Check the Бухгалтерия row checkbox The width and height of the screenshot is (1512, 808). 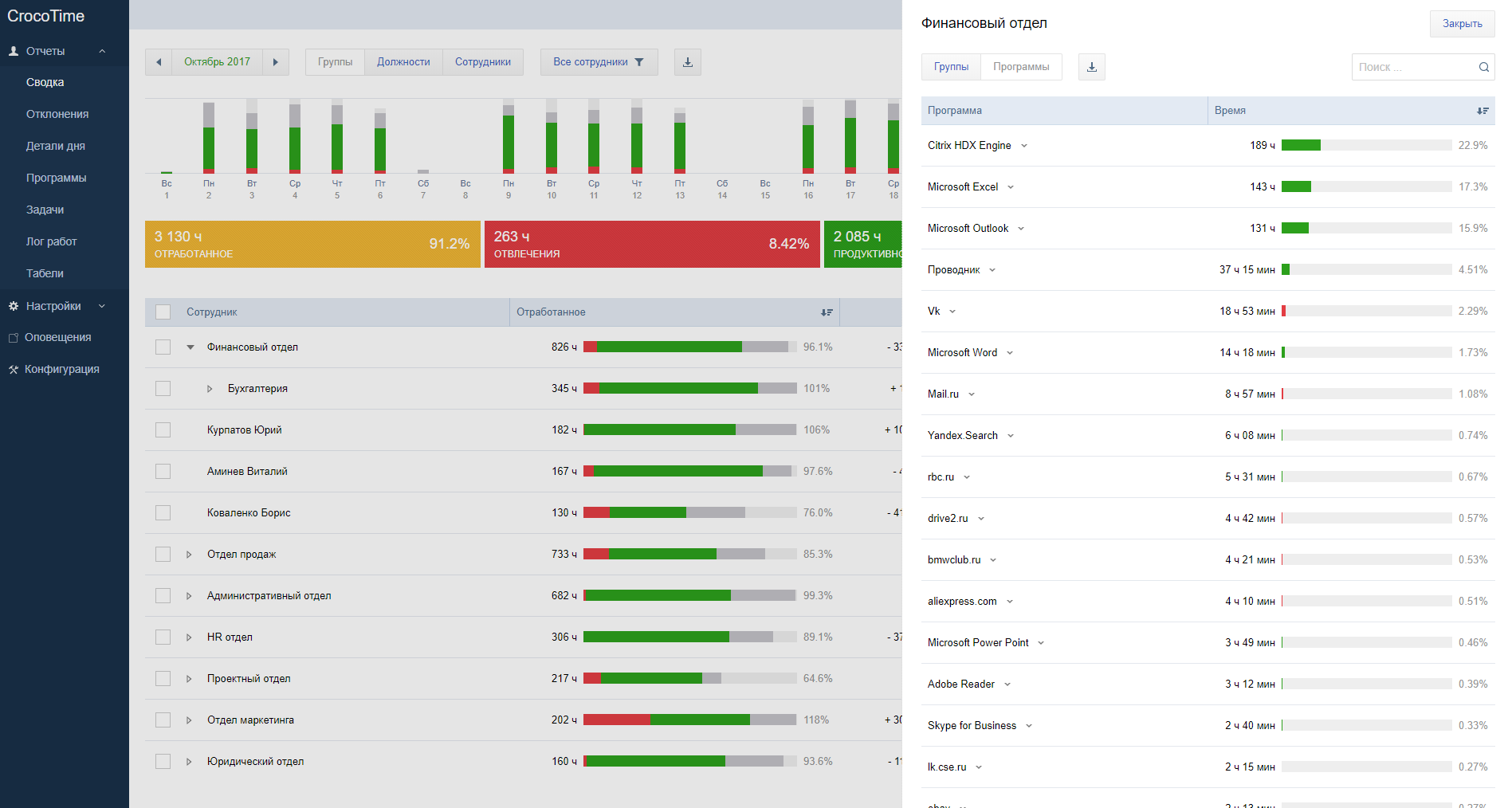point(163,389)
